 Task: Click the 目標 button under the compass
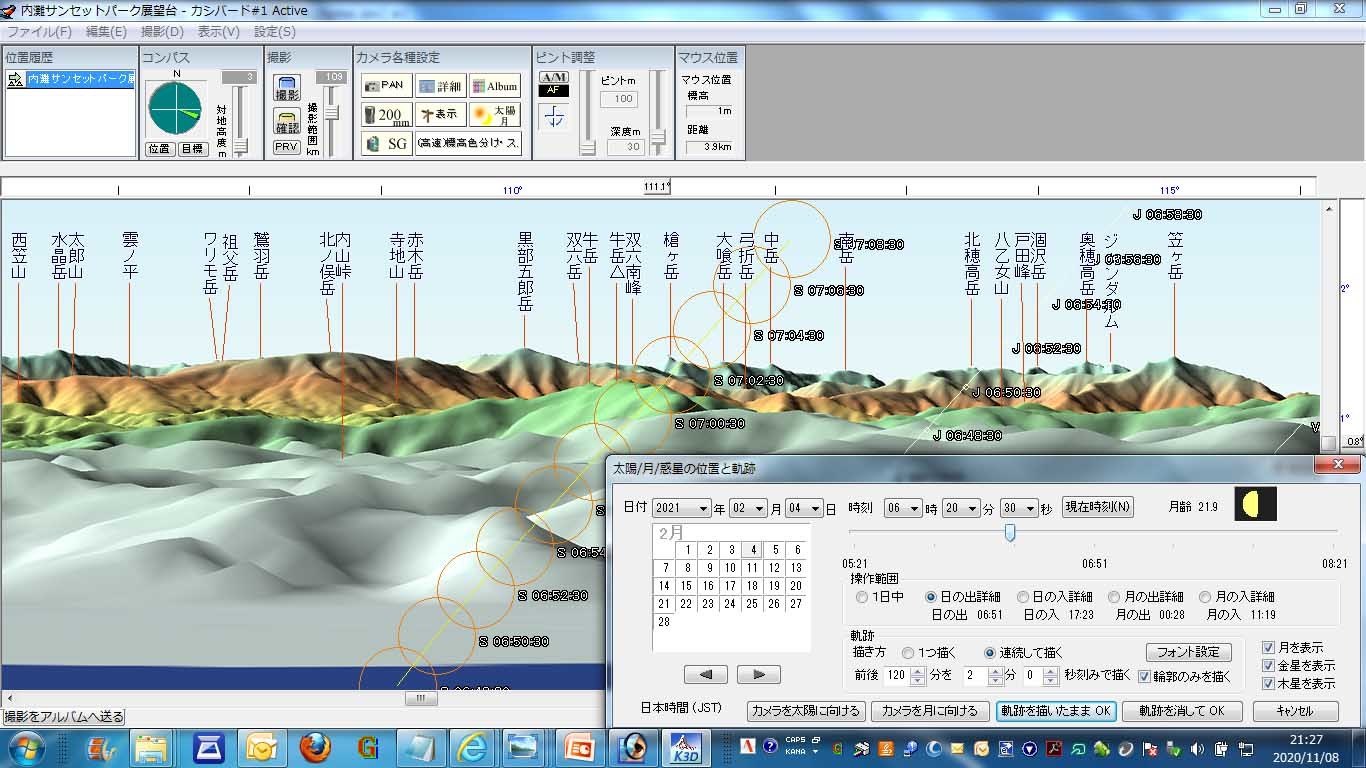[192, 148]
